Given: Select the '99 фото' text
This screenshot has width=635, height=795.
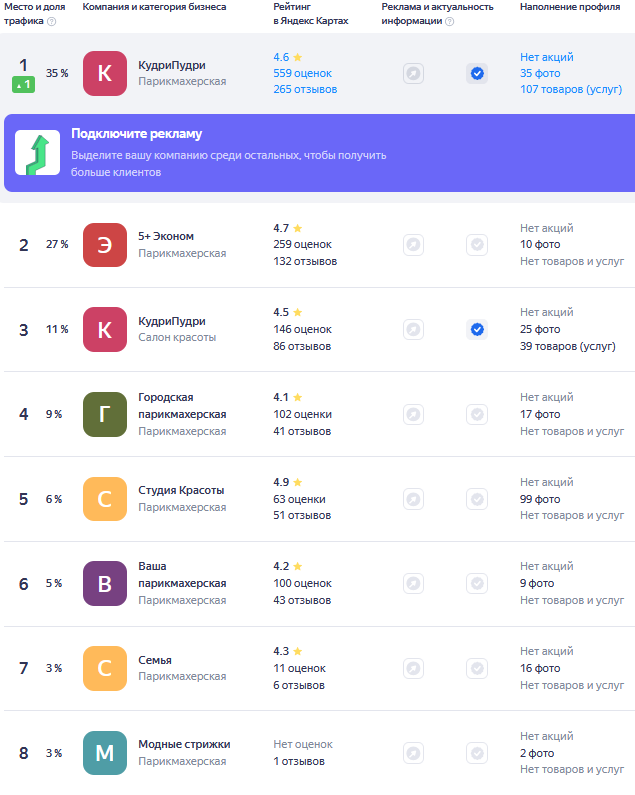Looking at the screenshot, I should pyautogui.click(x=540, y=499).
